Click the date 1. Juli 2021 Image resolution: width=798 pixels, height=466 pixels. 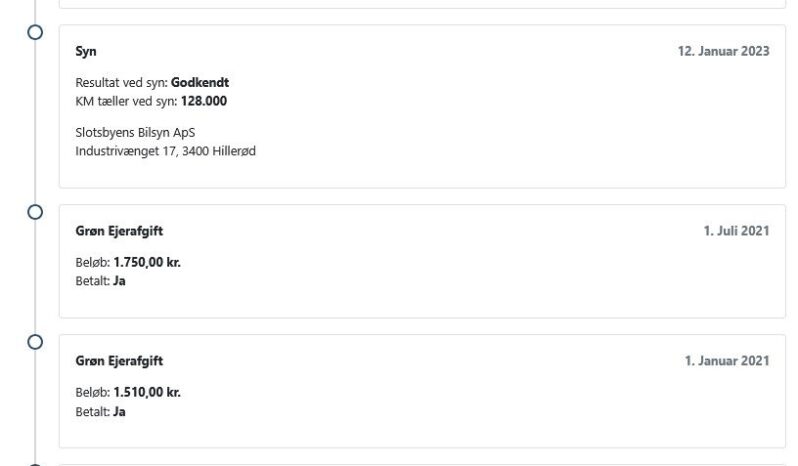click(736, 232)
